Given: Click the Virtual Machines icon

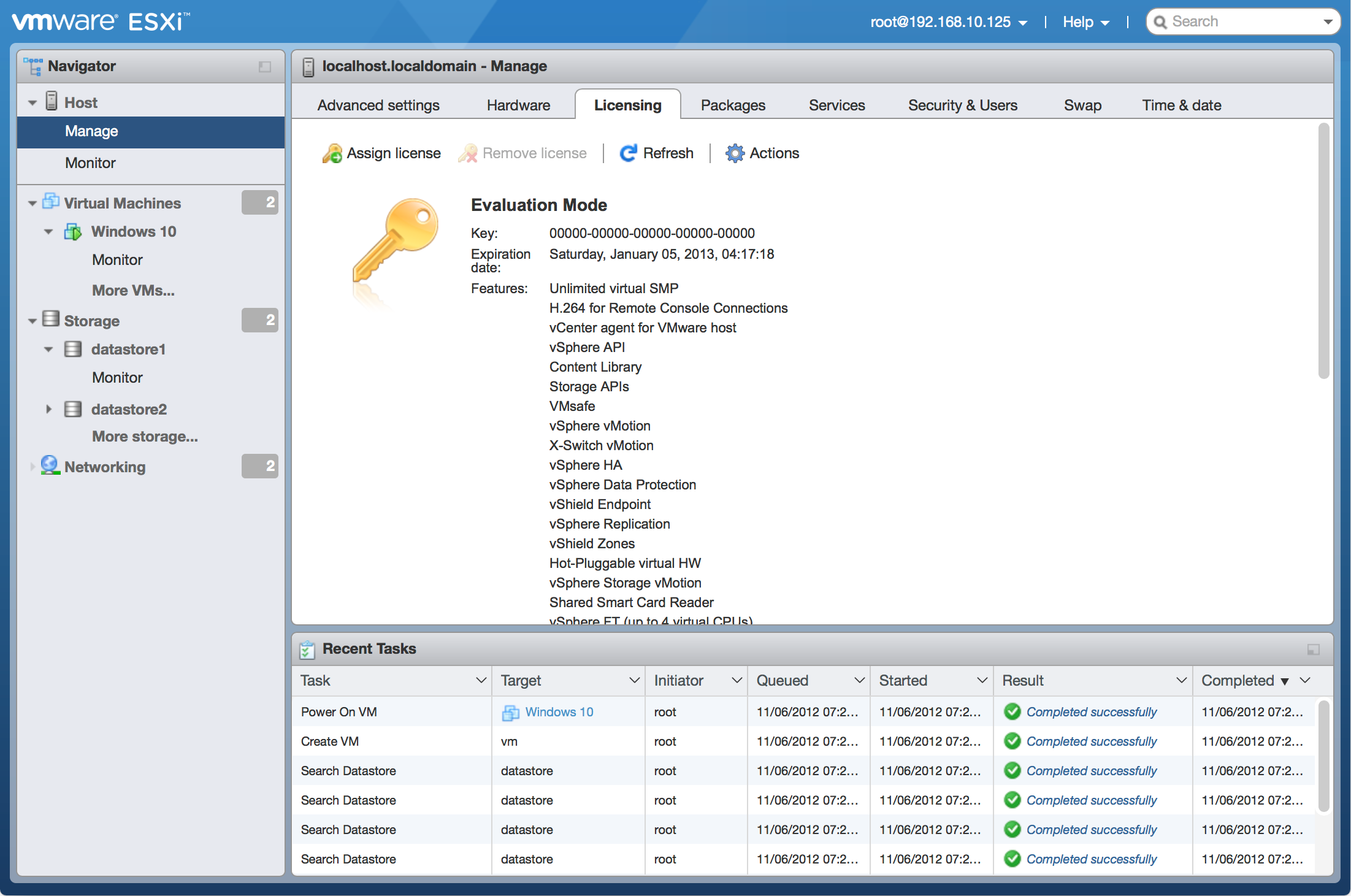Looking at the screenshot, I should coord(51,202).
